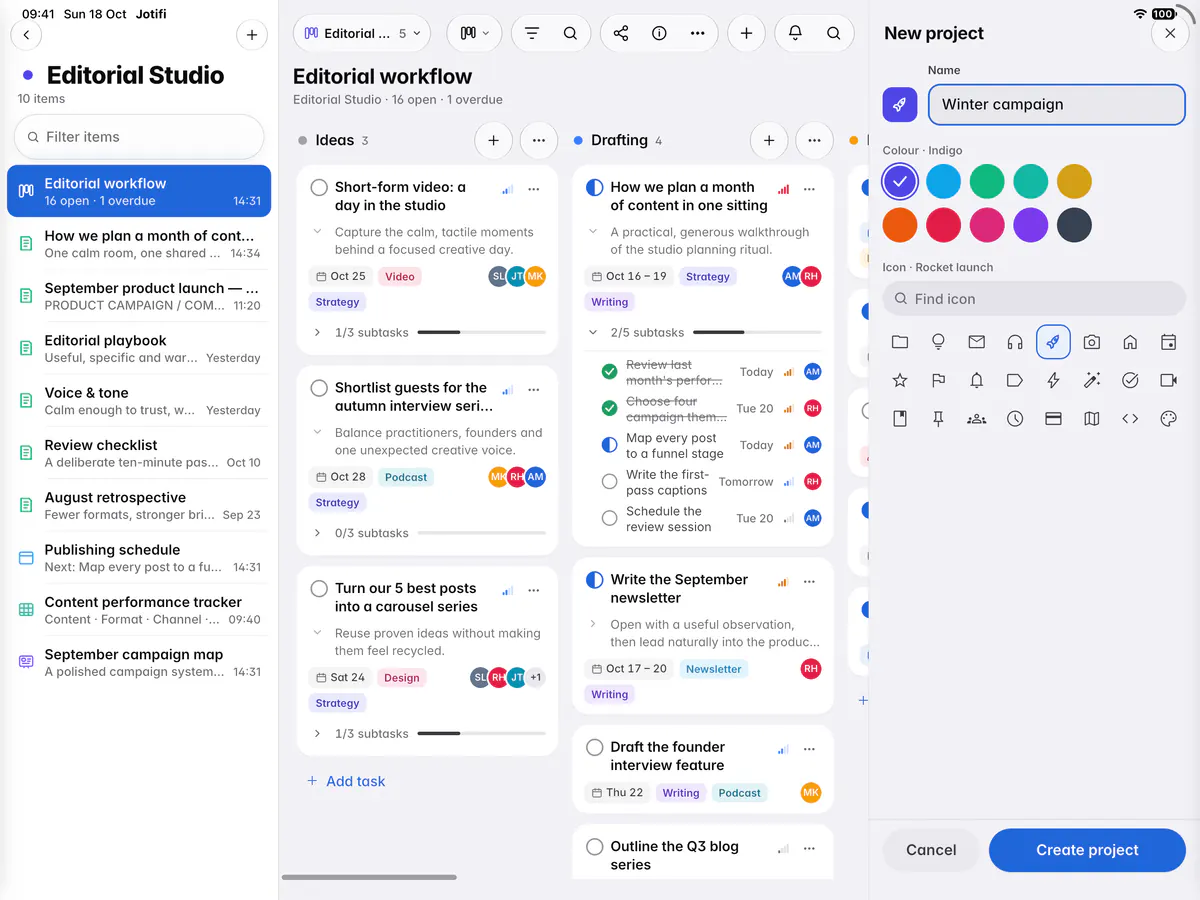Pick the calendar icon in the icon grid

tap(1168, 342)
